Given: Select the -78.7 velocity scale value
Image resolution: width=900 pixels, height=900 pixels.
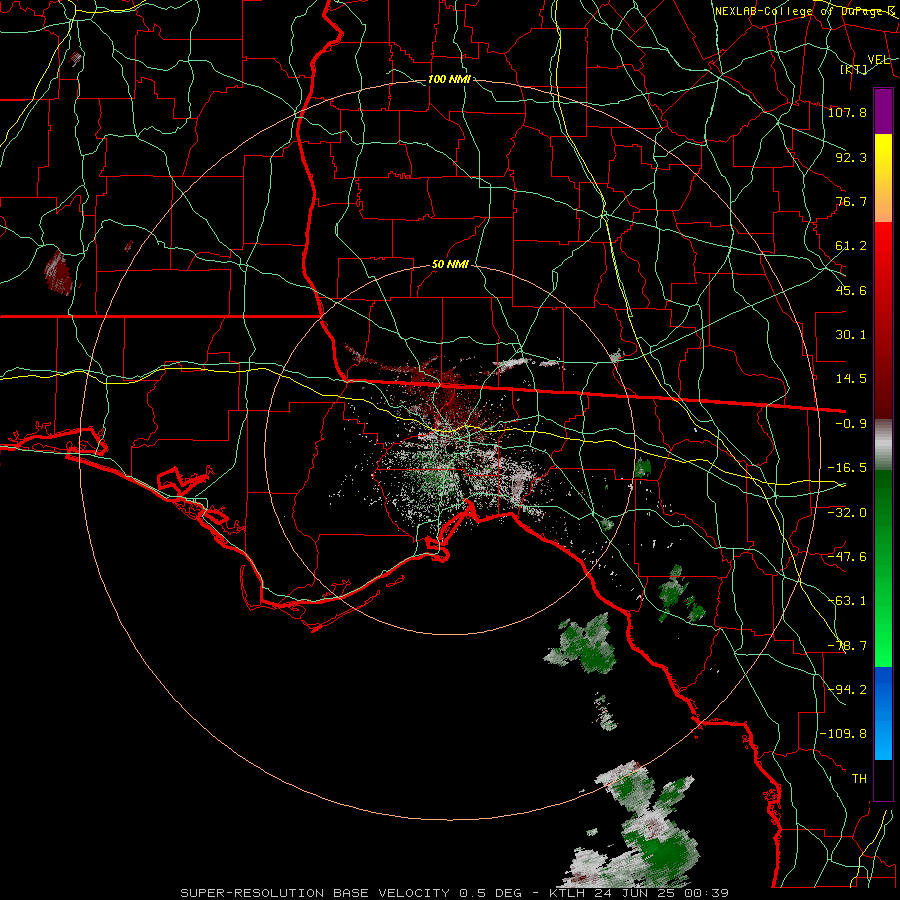Looking at the screenshot, I should 847,646.
